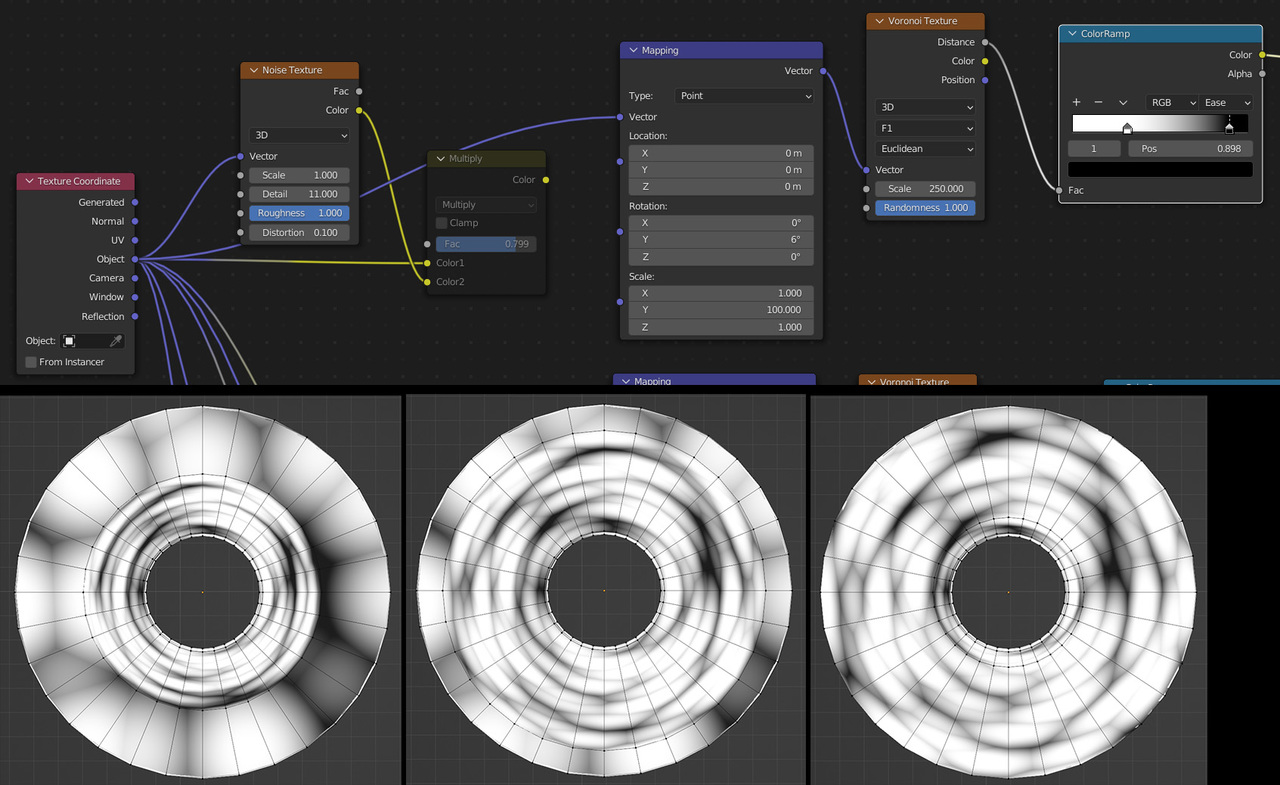Screen dimensions: 1280x785
Task: Collapse the Texture Coordinate node
Action: 28,181
